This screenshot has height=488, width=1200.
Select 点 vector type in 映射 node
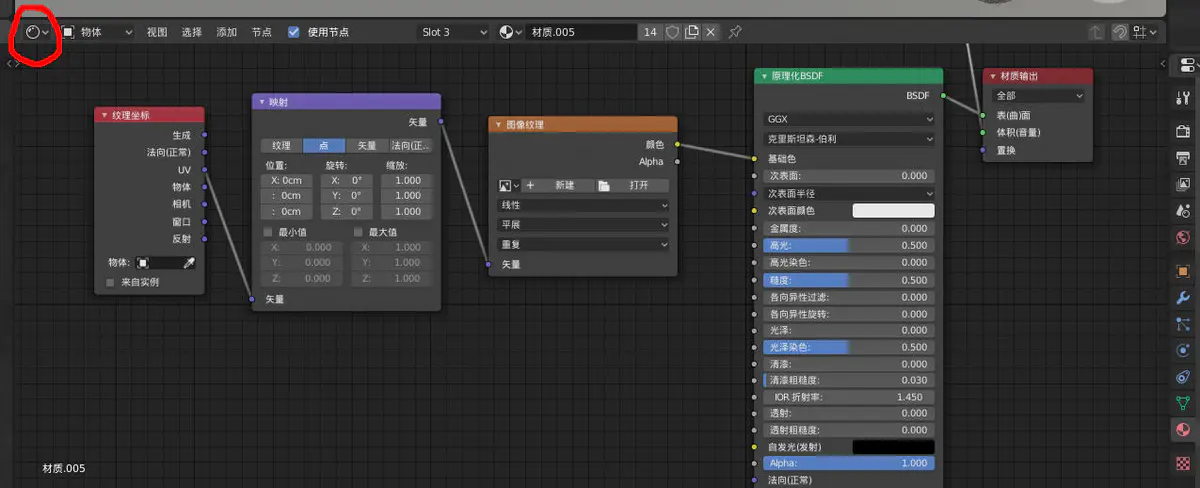pyautogui.click(x=324, y=146)
